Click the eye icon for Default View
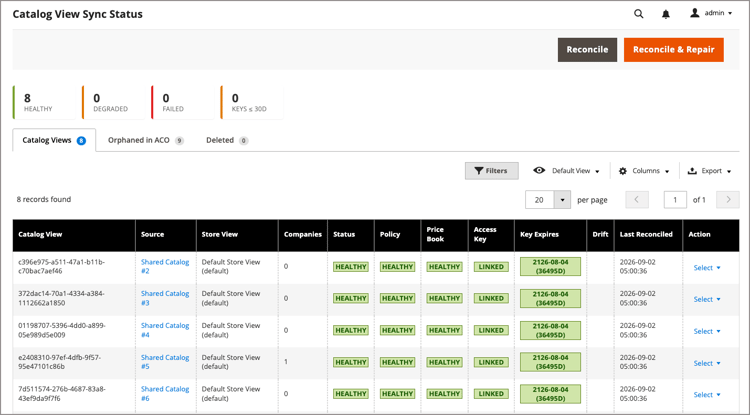This screenshot has width=750, height=415. pos(539,171)
